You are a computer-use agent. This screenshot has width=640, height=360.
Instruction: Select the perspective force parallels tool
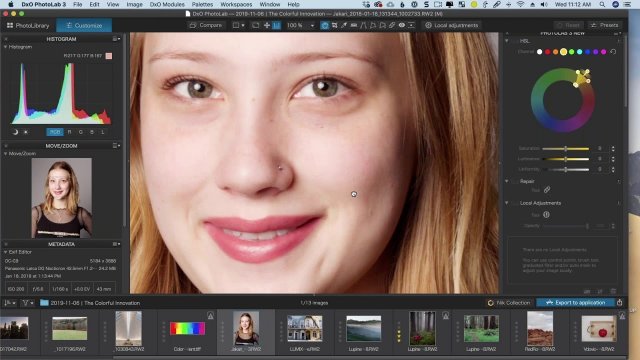(x=363, y=25)
